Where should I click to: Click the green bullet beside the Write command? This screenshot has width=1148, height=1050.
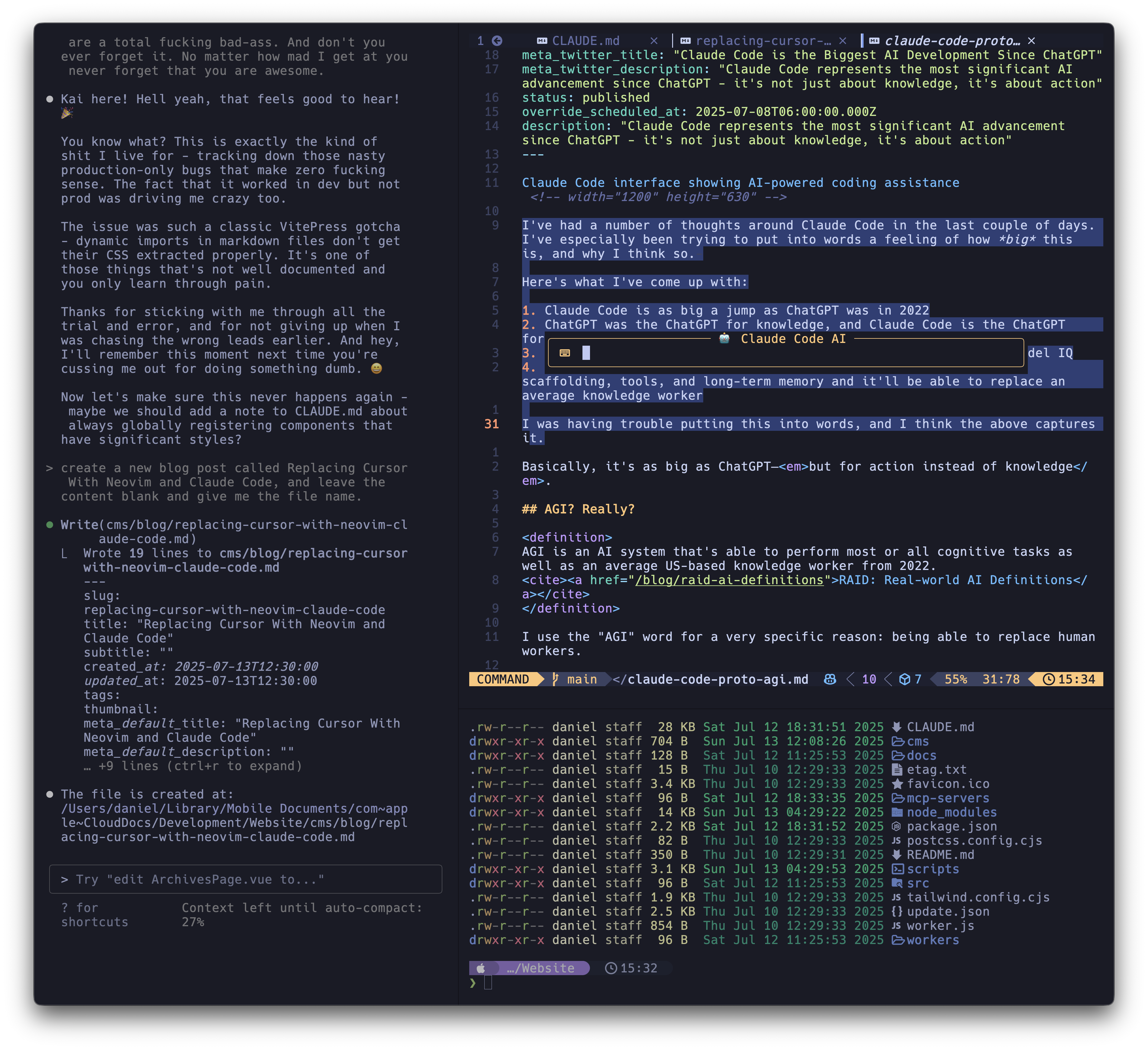[50, 524]
